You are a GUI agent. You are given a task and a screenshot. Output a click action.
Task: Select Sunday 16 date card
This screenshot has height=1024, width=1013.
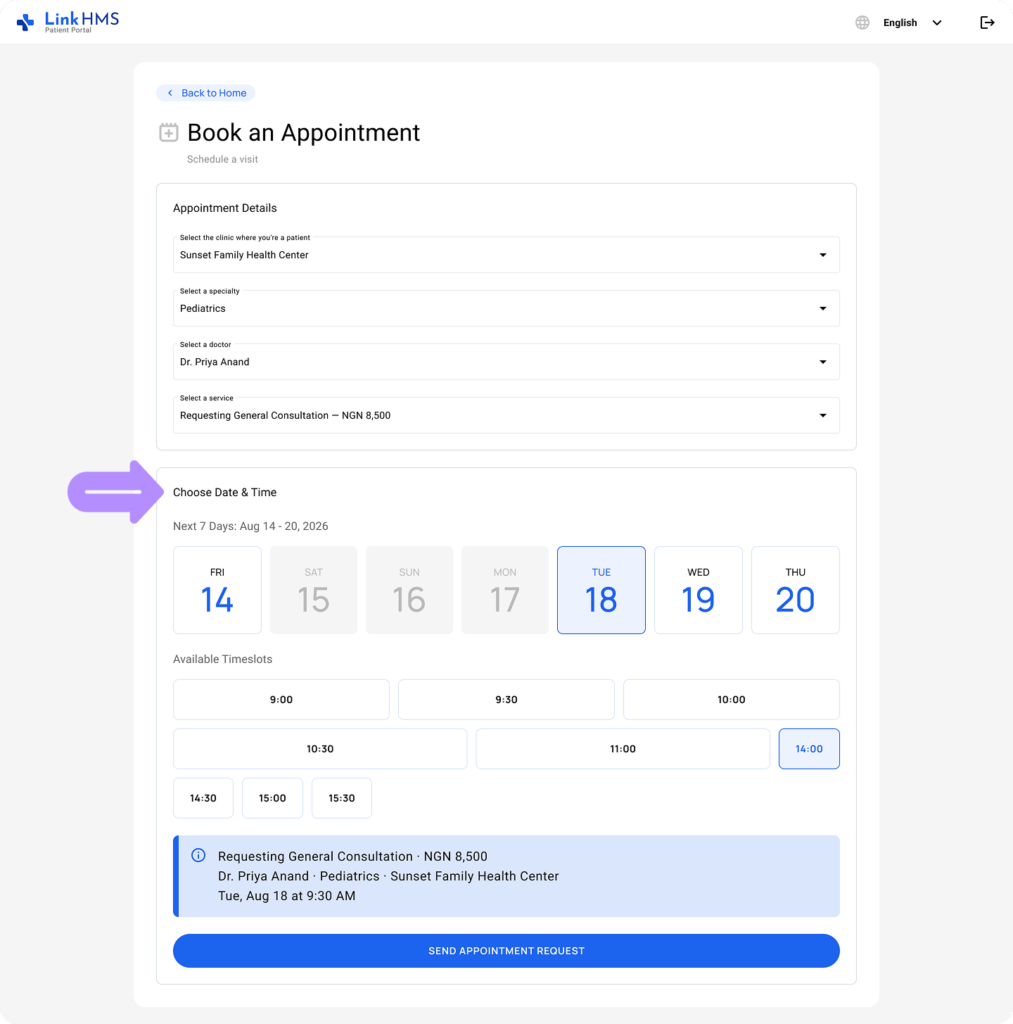pos(410,590)
